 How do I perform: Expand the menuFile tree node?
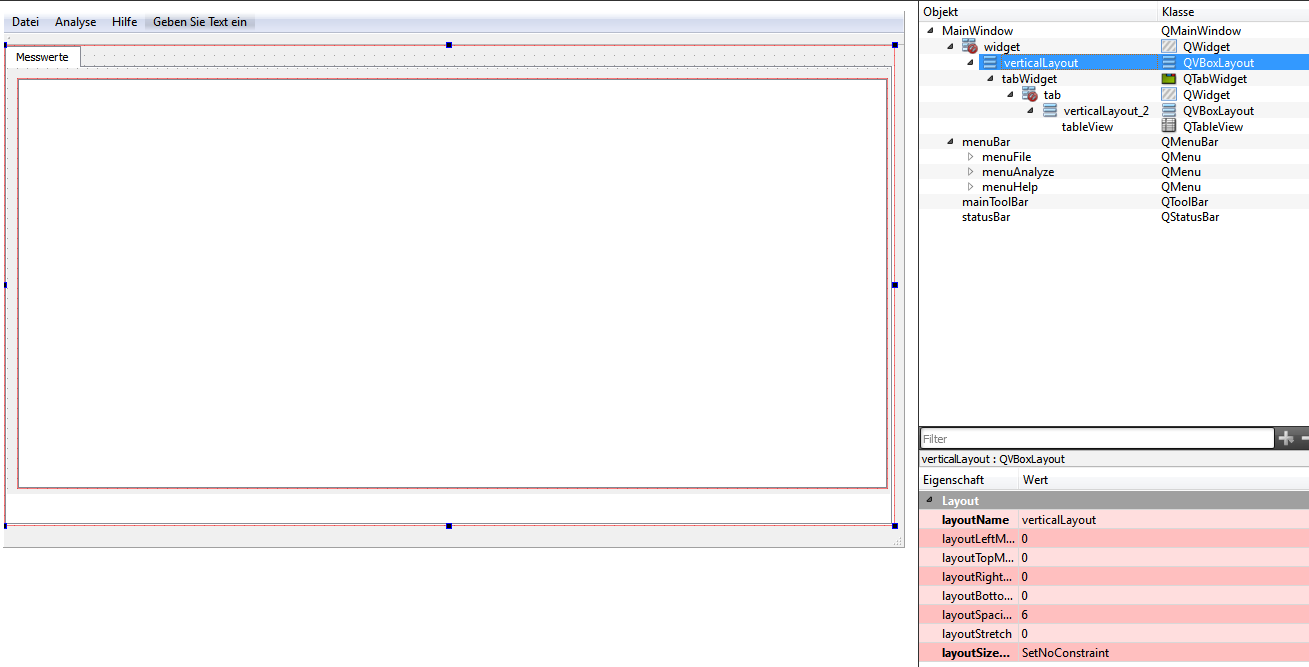(x=970, y=157)
